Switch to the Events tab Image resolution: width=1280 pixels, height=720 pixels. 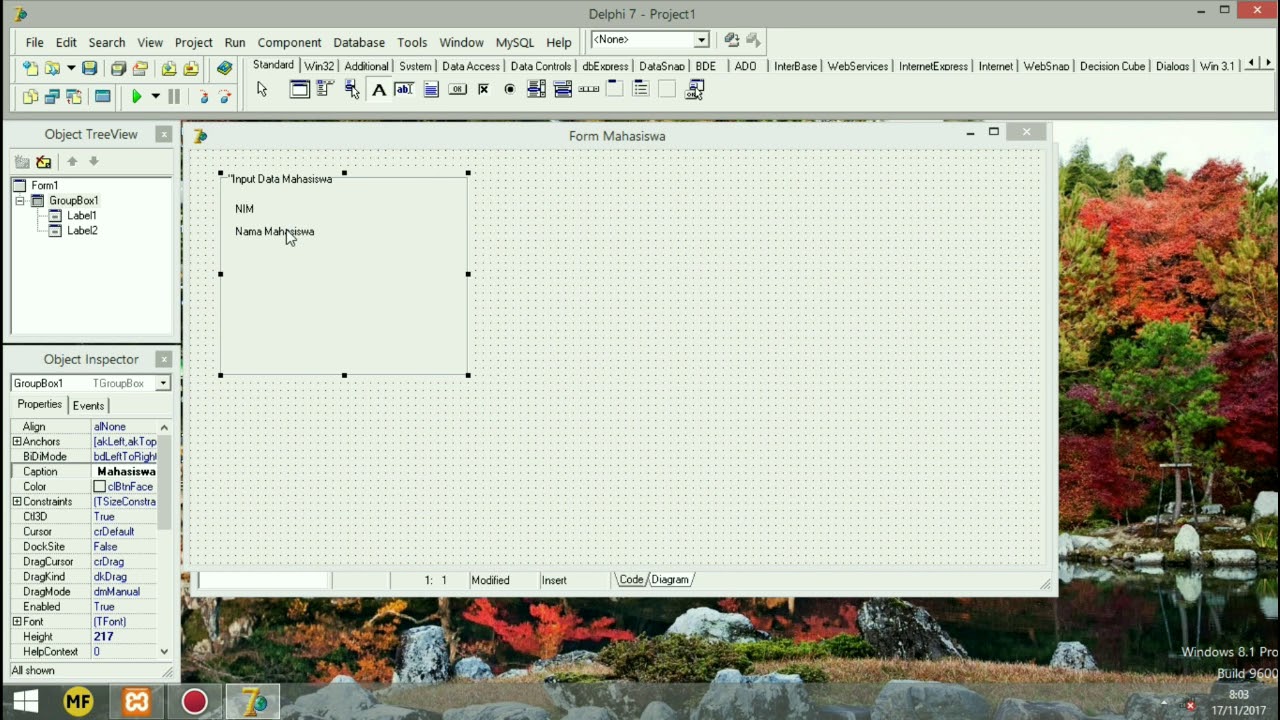point(88,405)
